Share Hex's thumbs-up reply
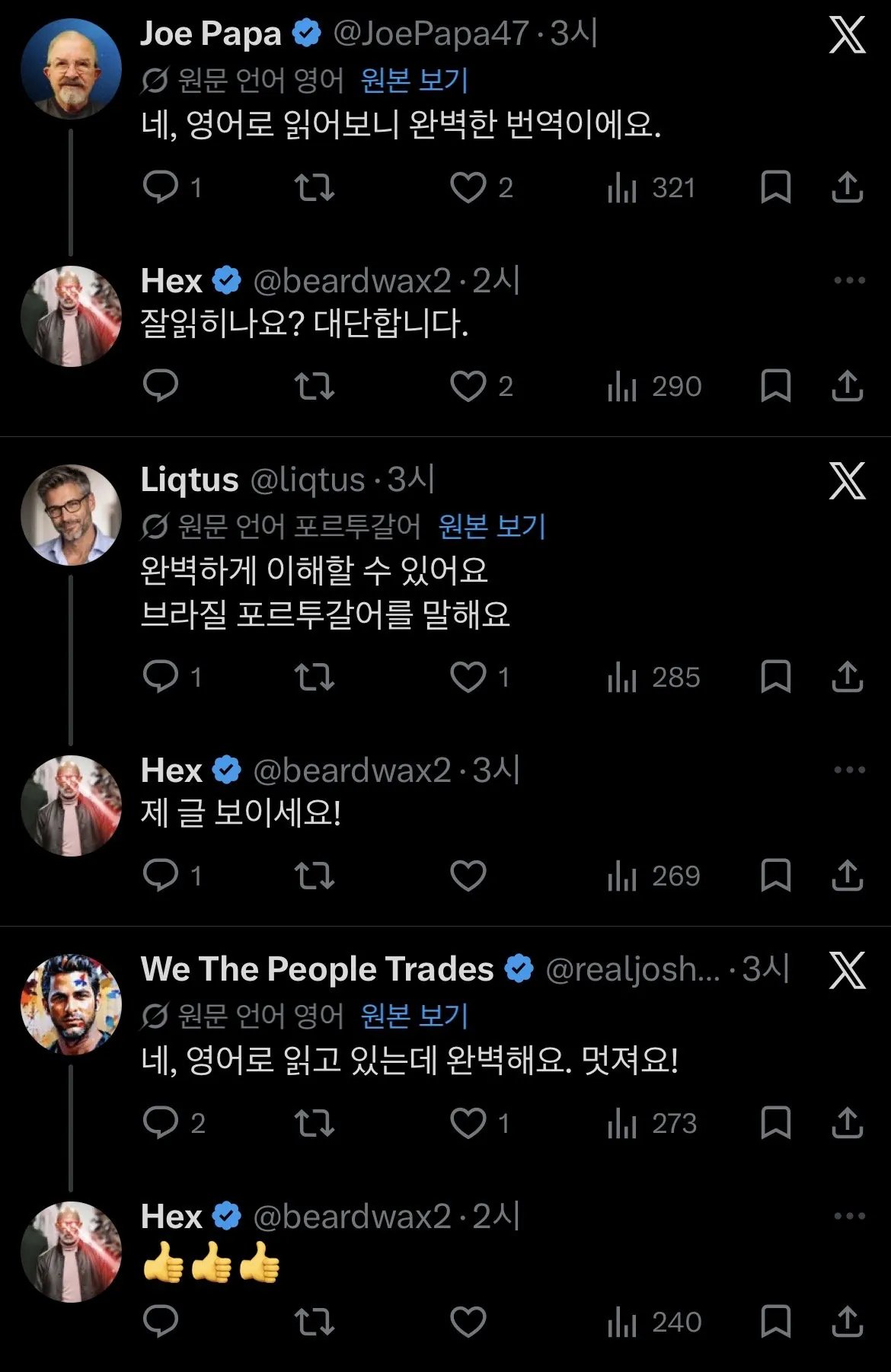 click(847, 1322)
